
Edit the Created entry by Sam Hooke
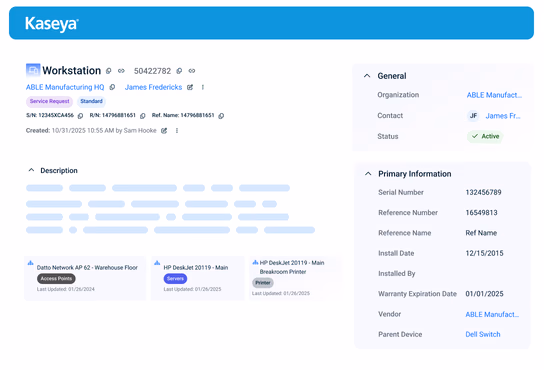point(164,131)
